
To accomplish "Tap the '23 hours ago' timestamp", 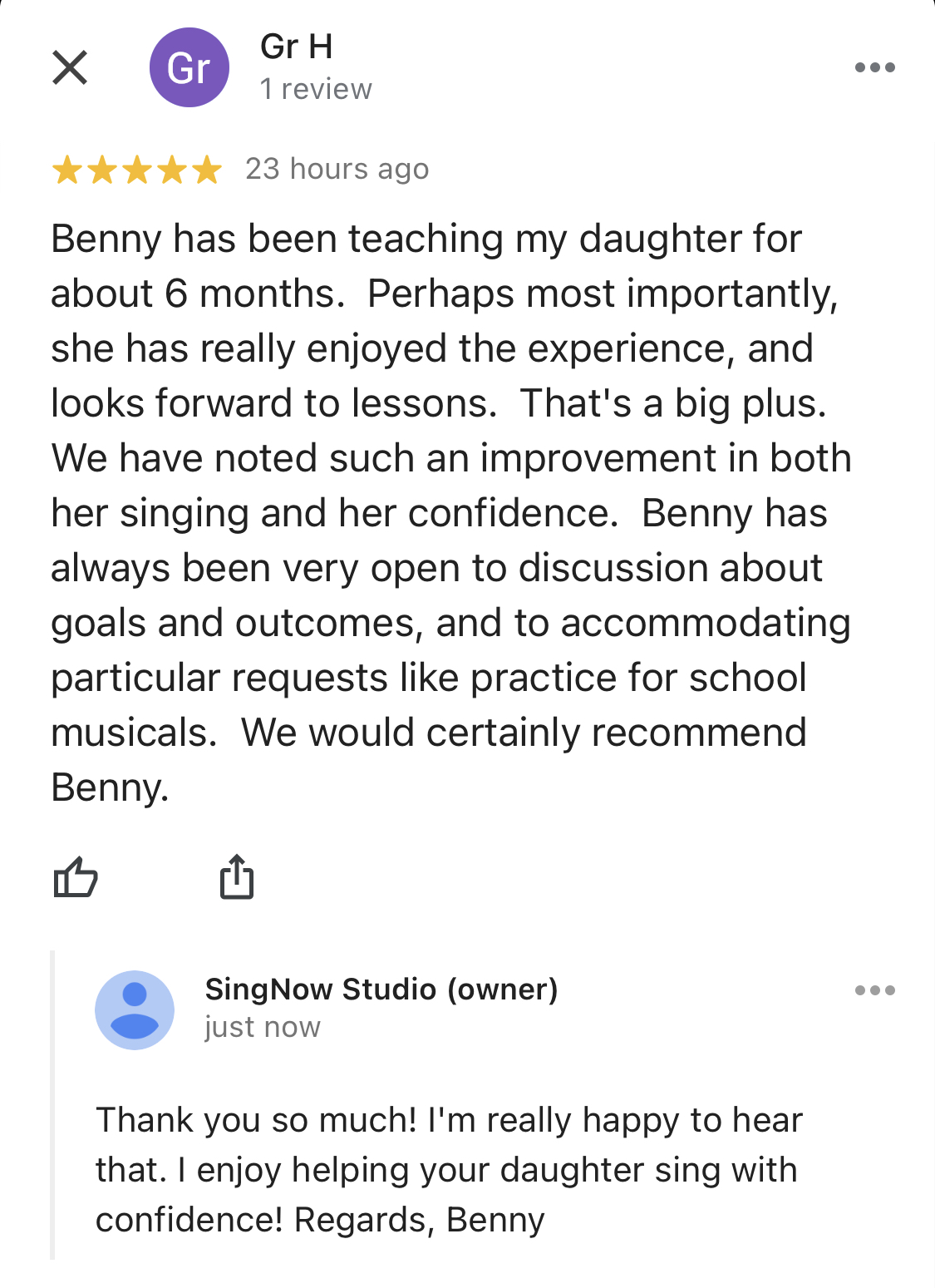I will [x=337, y=169].
